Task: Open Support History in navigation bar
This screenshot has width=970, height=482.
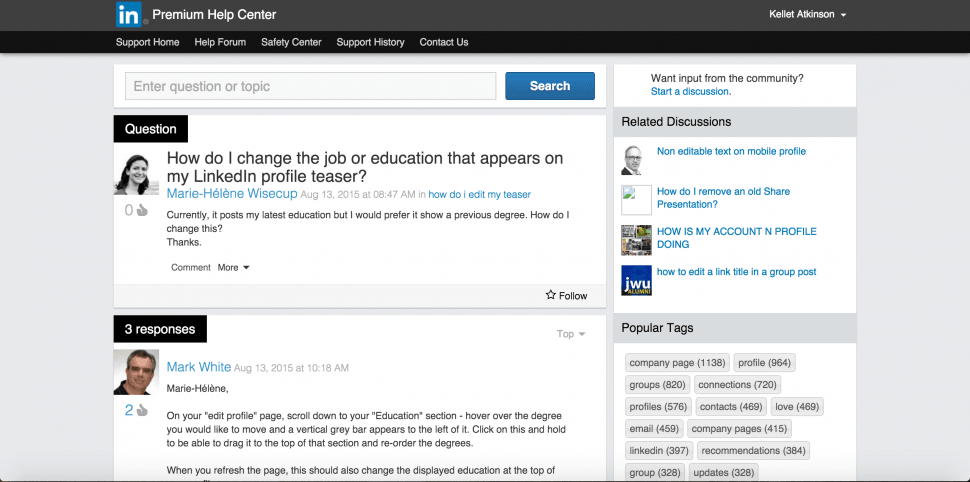Action: click(x=370, y=42)
